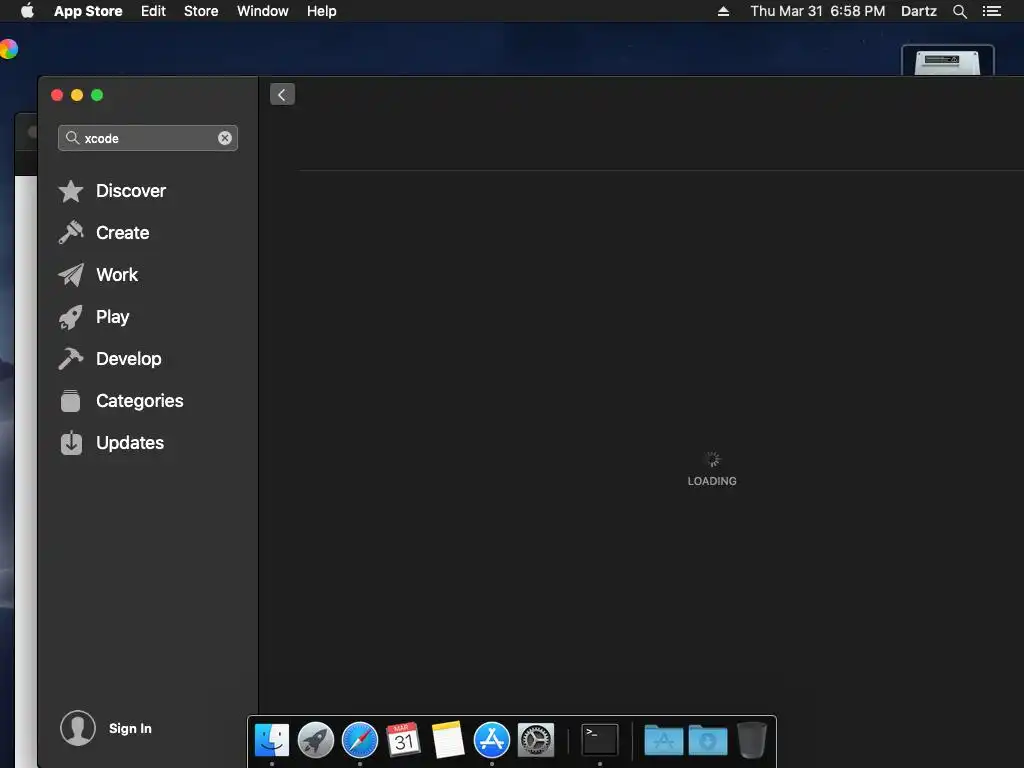
Task: Open the Downloads folder in Dock
Action: [x=708, y=740]
